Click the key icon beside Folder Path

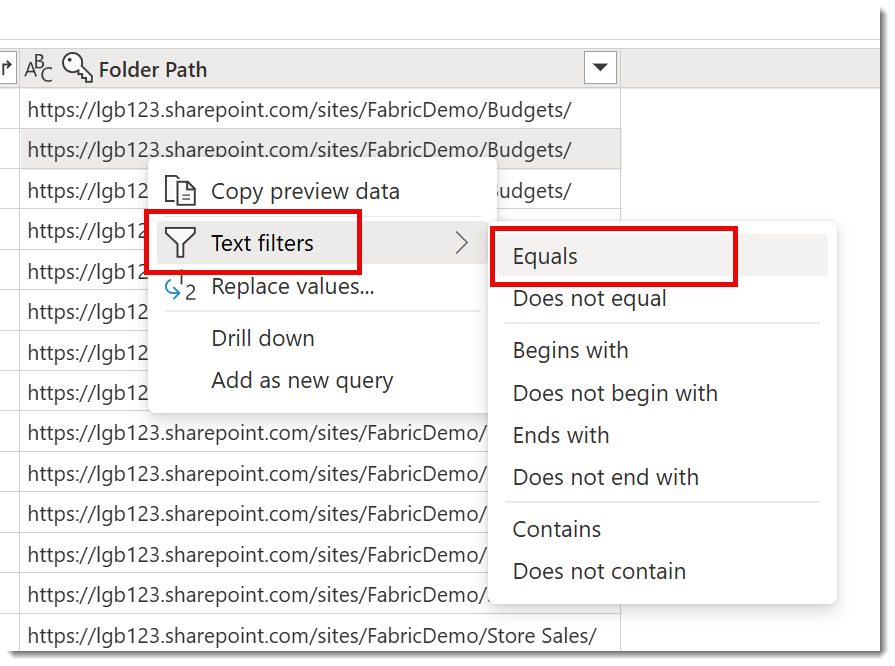point(77,67)
